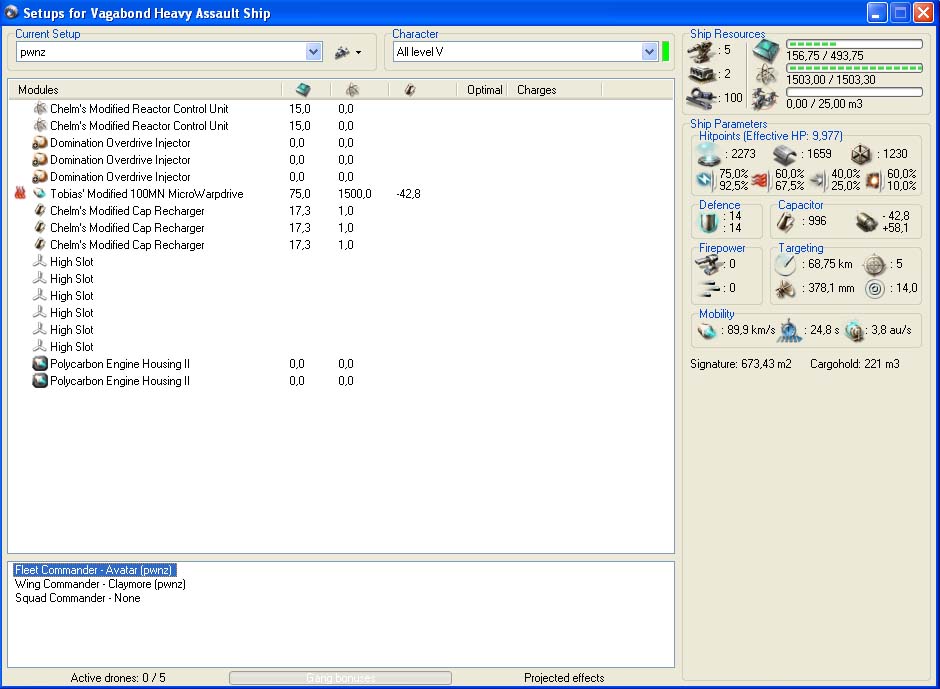Click the capacitor capacity icon
The image size is (940, 689).
tap(785, 222)
